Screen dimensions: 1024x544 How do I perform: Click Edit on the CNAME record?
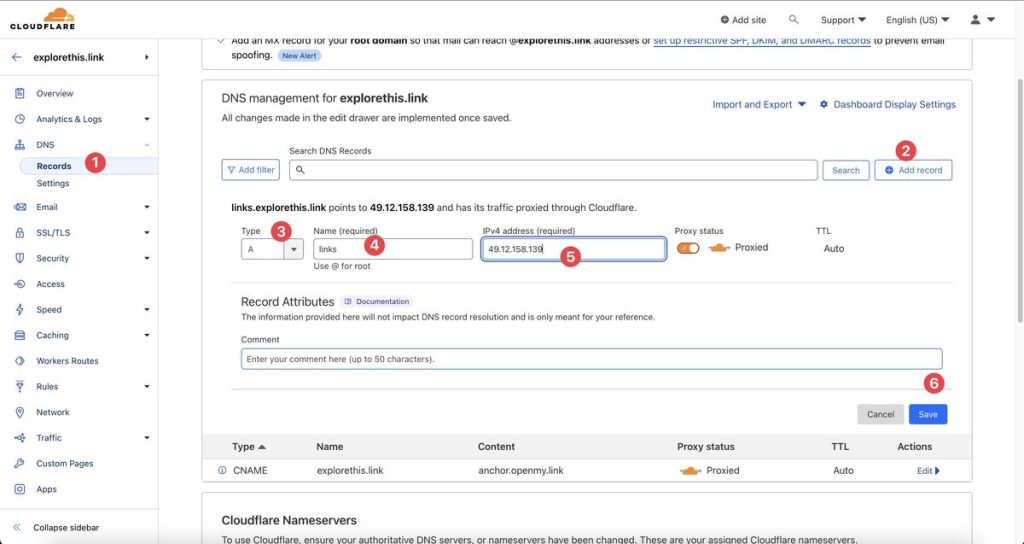point(928,470)
